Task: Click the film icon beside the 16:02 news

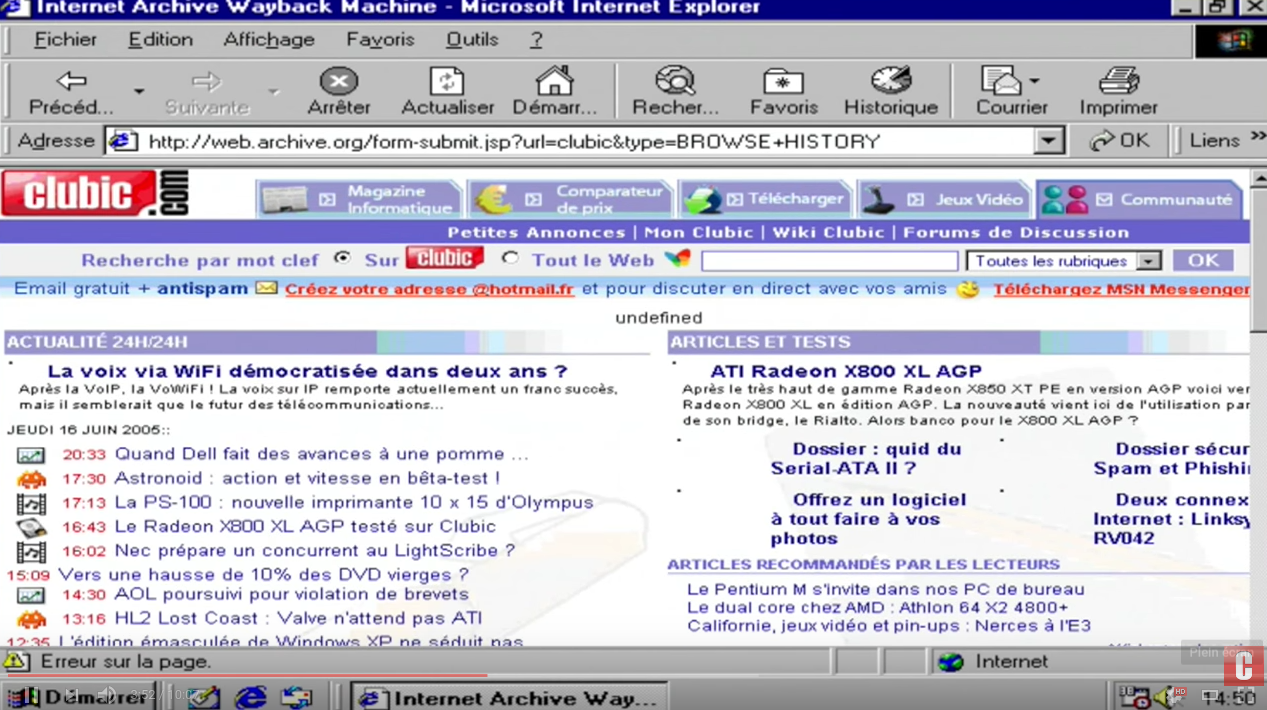Action: tap(31, 551)
